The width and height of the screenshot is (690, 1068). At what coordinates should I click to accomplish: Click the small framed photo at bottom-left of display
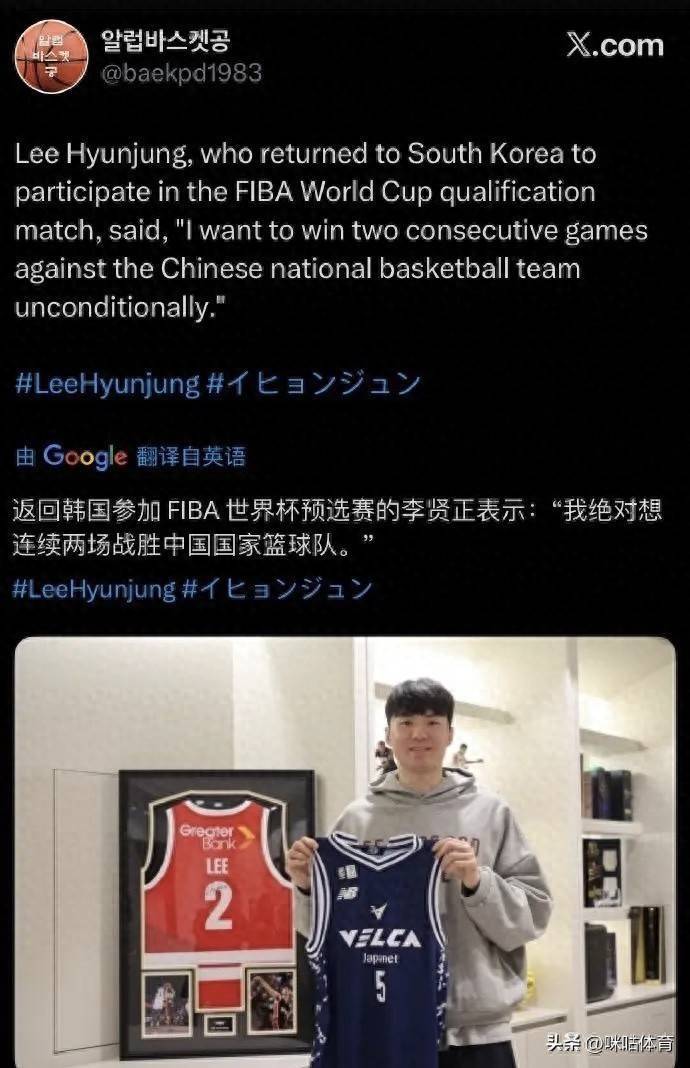(x=167, y=1002)
